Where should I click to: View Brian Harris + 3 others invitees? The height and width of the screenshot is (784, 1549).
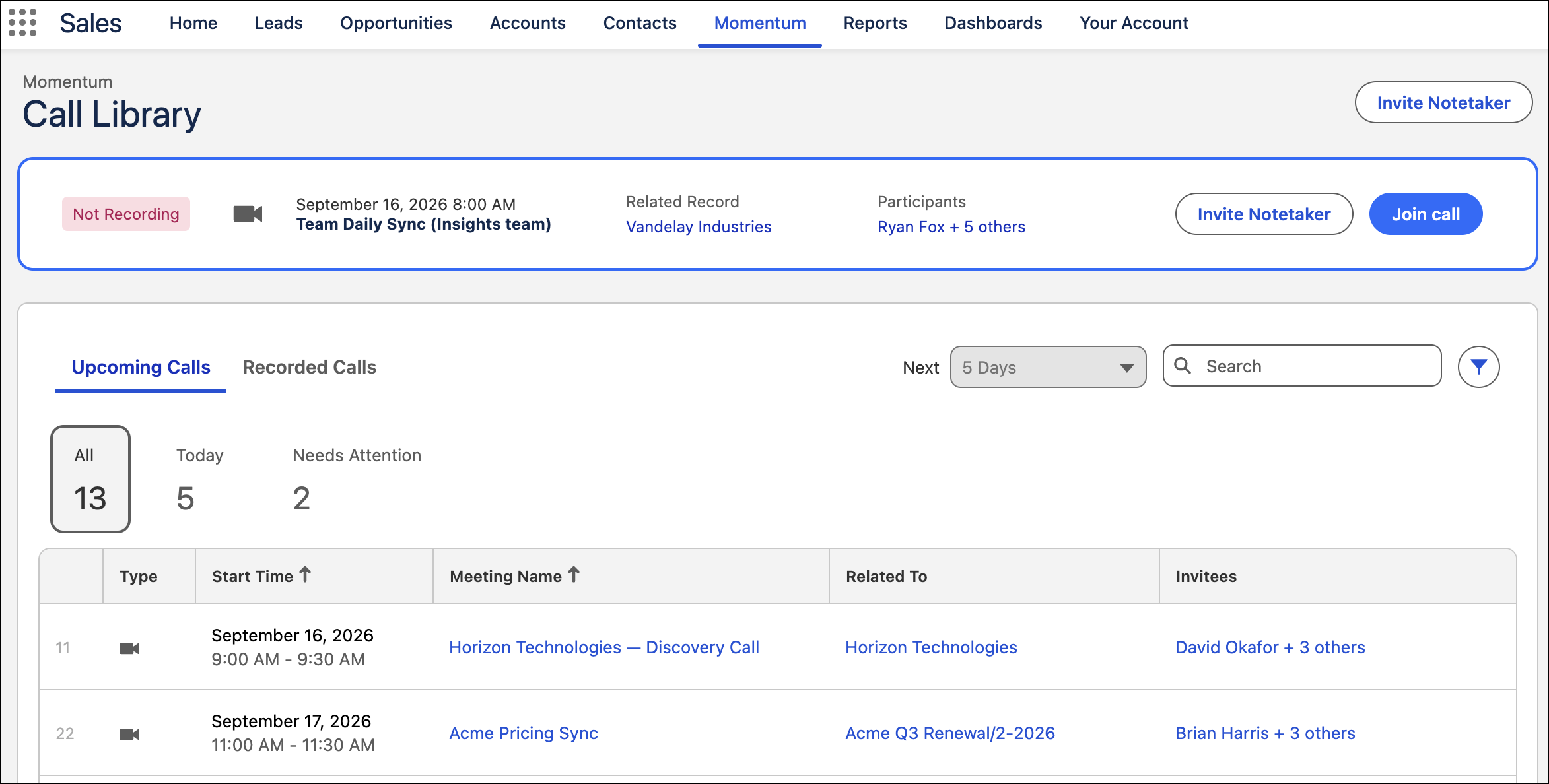(1265, 733)
